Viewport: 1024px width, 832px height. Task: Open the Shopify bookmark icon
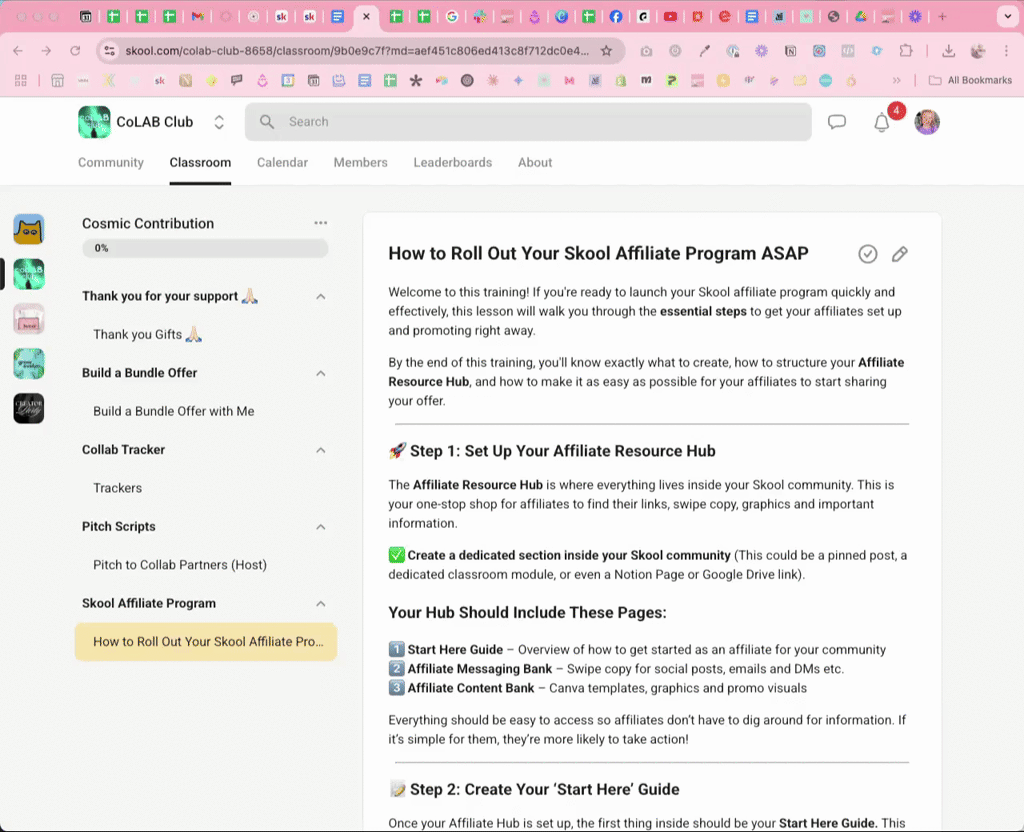point(620,80)
